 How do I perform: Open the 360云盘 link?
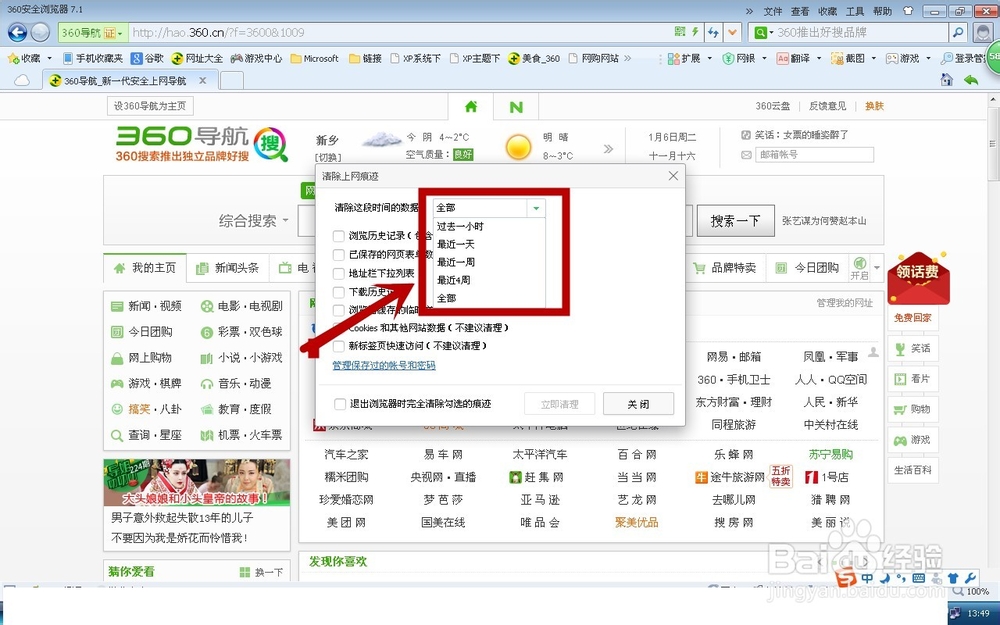click(773, 106)
